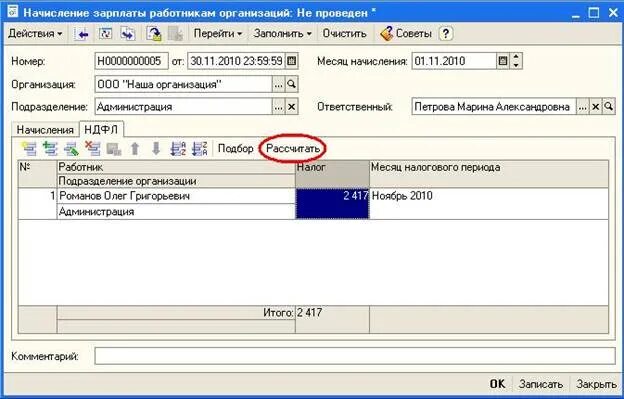
Task: Click the Подбор button
Action: coord(236,149)
